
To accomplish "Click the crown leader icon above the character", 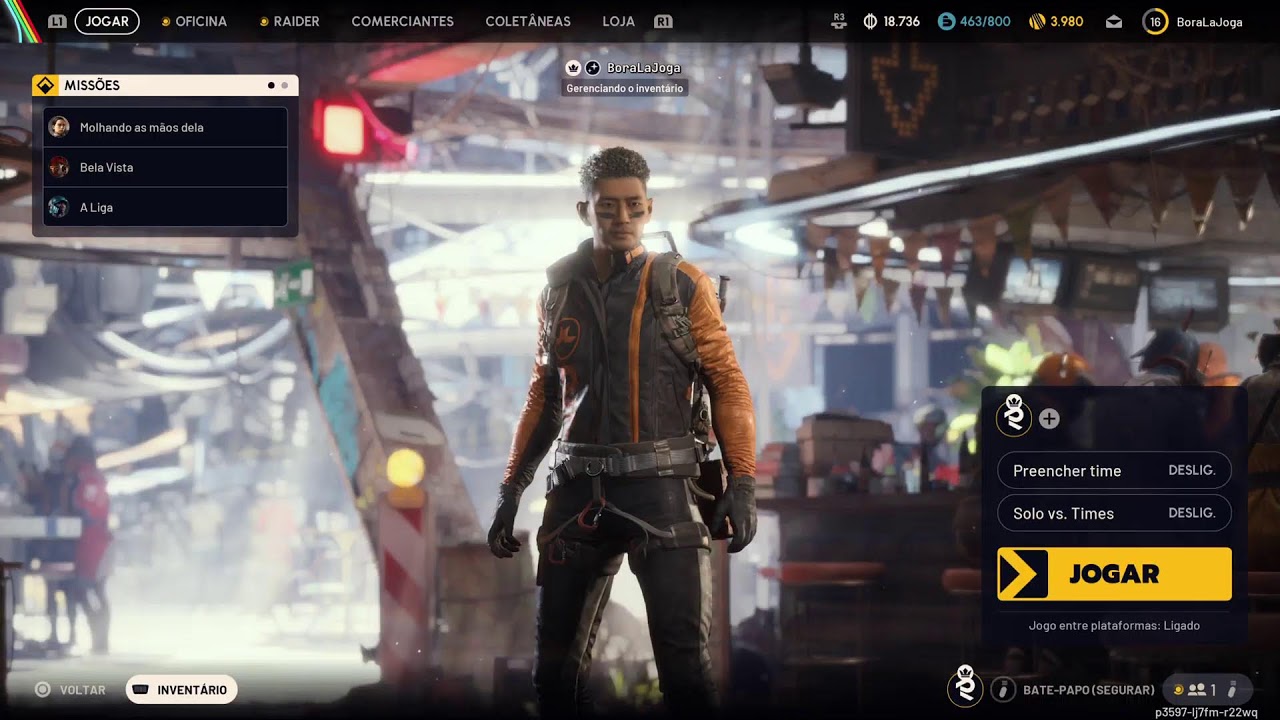I will pos(574,68).
